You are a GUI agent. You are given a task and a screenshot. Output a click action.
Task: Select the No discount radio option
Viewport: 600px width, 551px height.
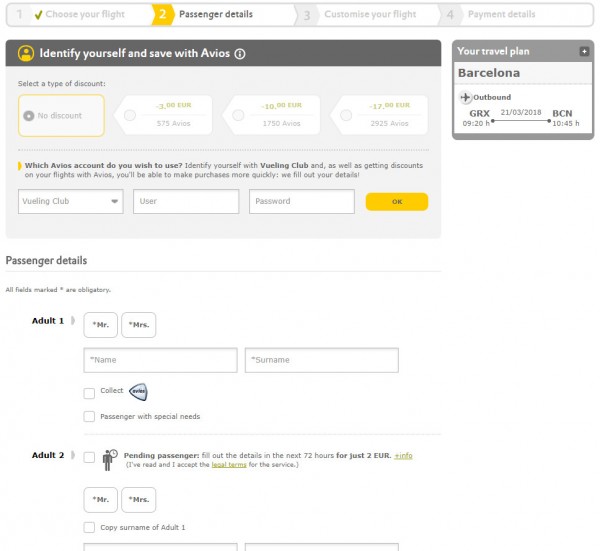click(x=29, y=116)
